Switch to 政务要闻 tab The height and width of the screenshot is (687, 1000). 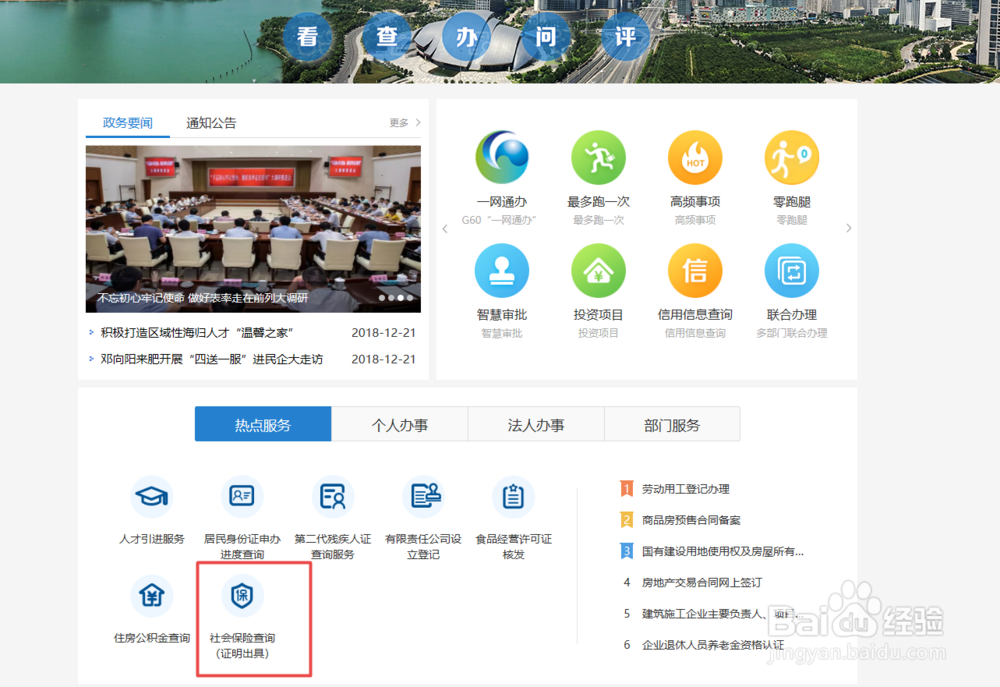pyautogui.click(x=128, y=122)
